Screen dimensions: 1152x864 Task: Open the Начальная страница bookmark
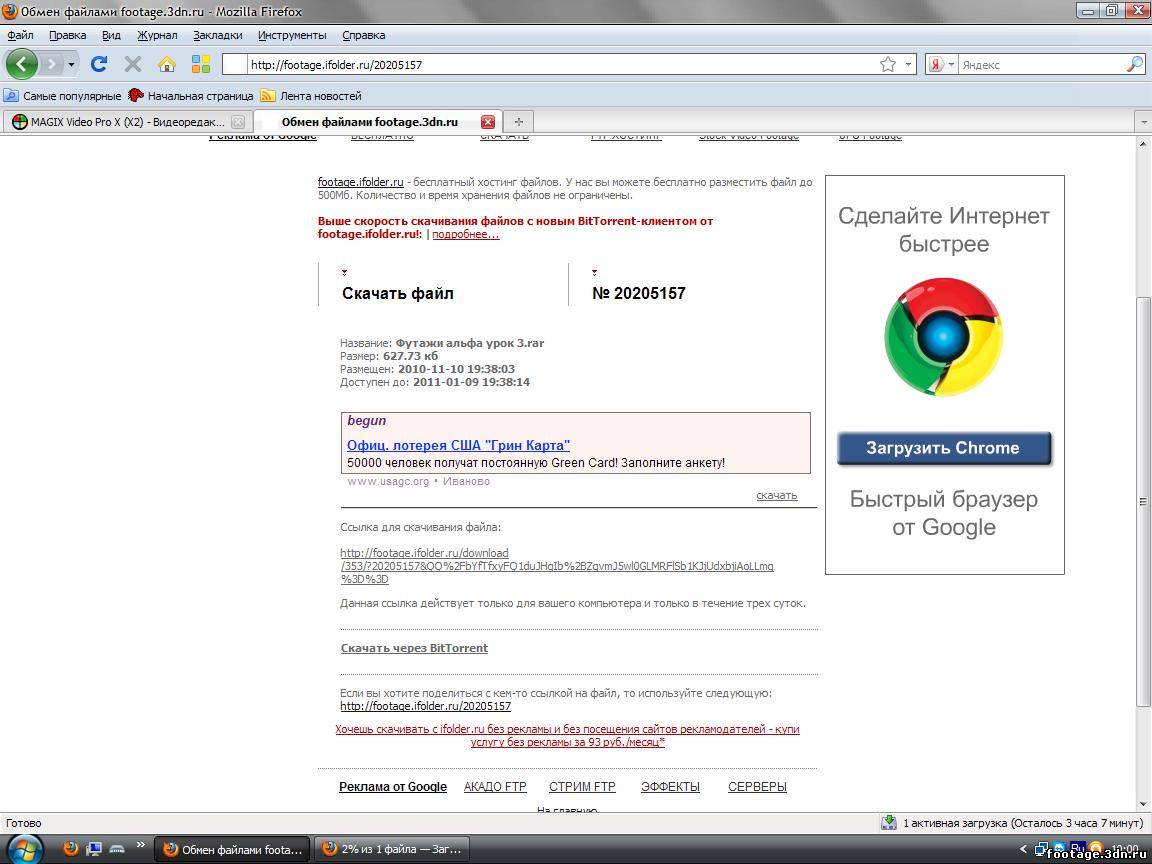190,96
